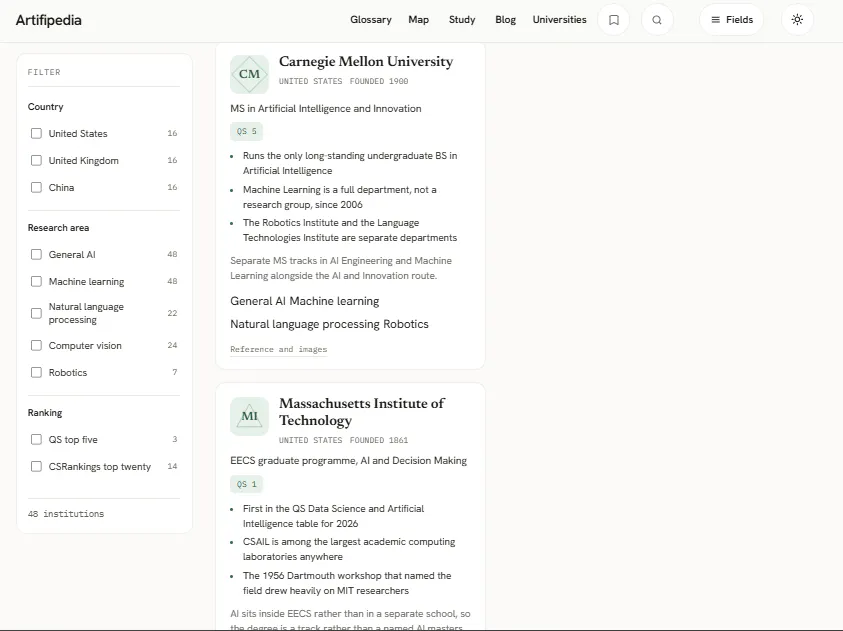Click the '48 institutions' count text

click(x=66, y=514)
